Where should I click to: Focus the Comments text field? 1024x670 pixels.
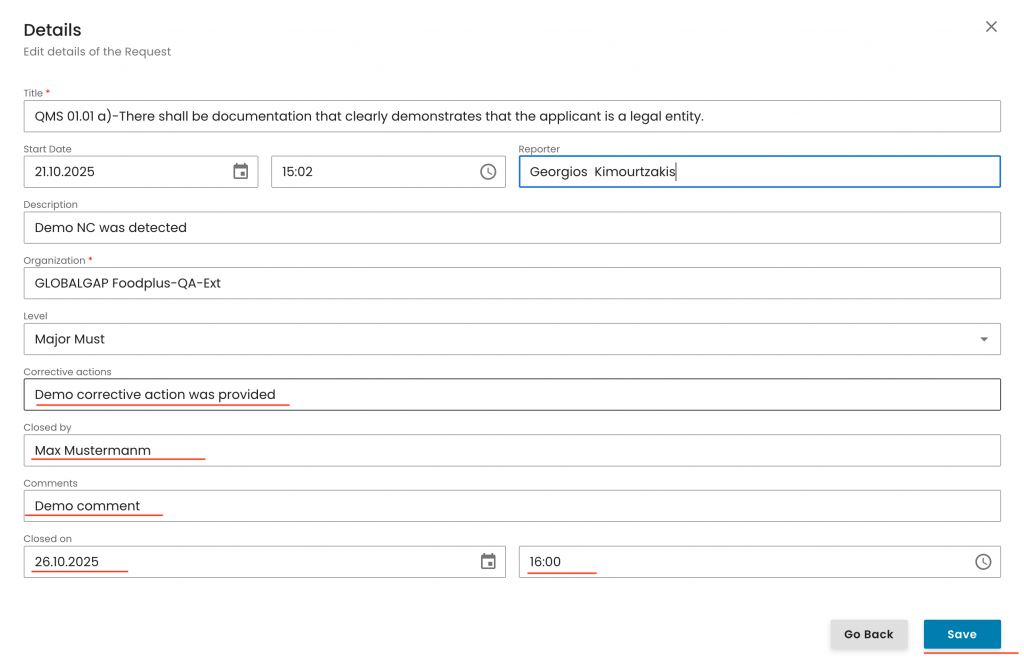point(510,506)
